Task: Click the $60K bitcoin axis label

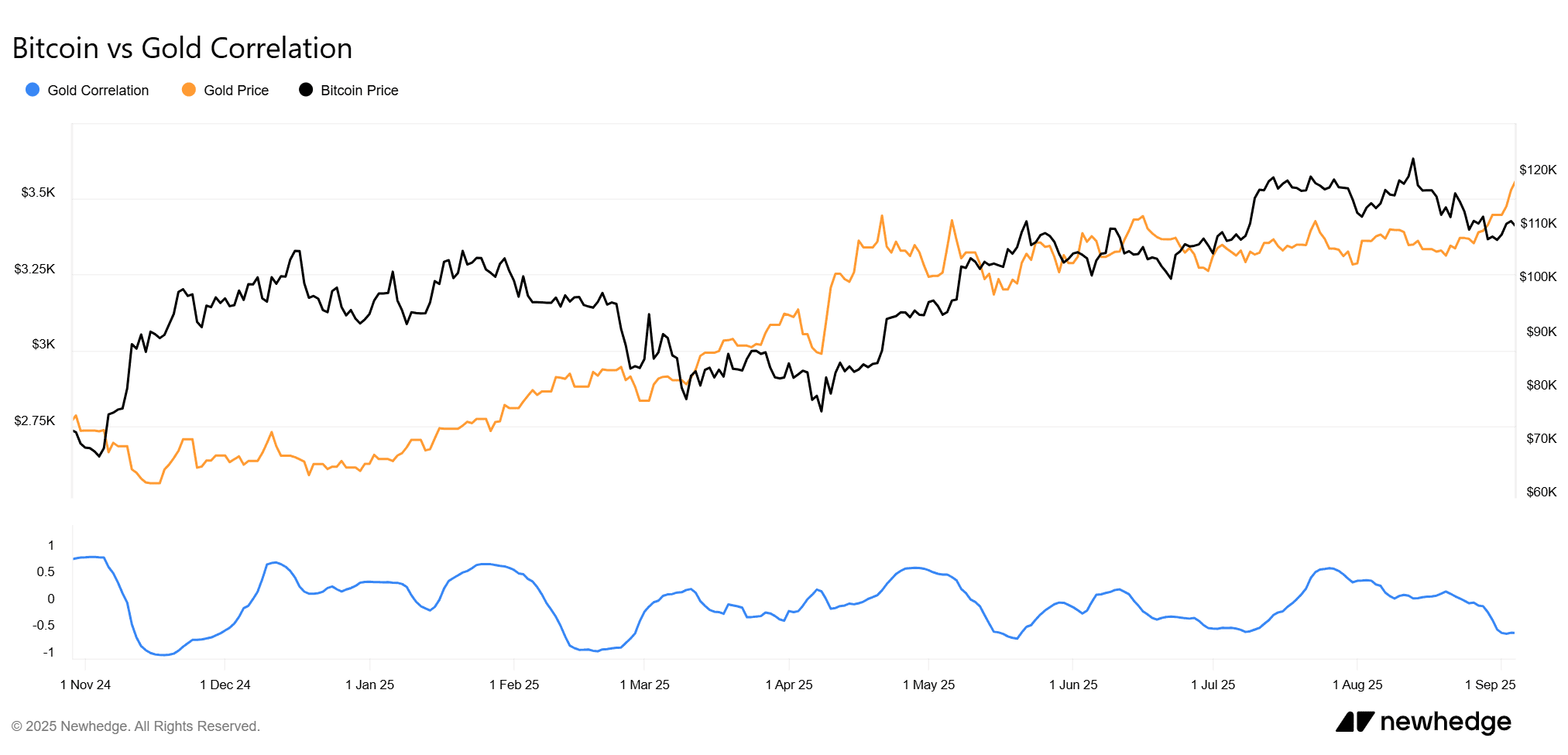Action: (1541, 492)
